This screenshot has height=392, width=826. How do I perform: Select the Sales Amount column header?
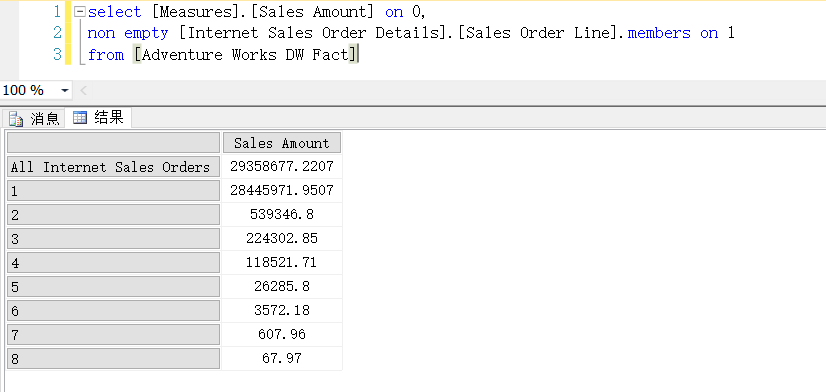click(x=282, y=143)
